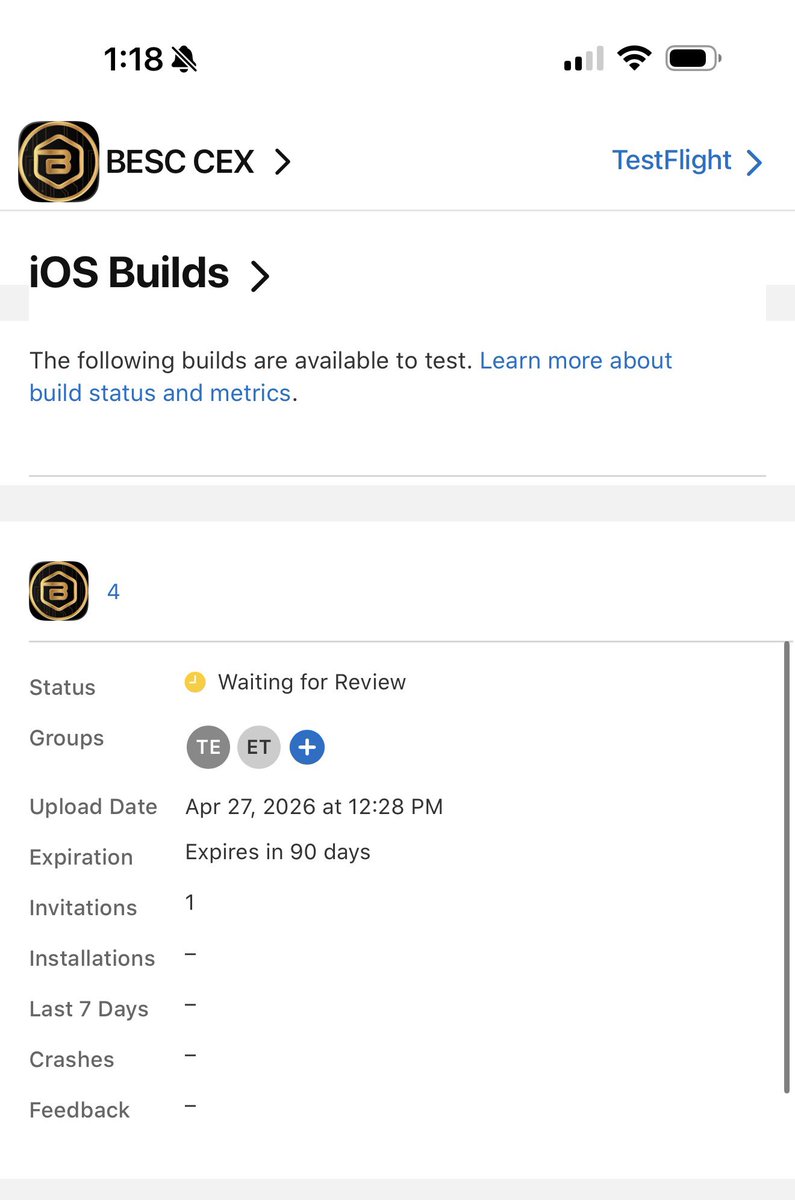The image size is (795, 1200).
Task: Open build number 4 link
Action: (x=113, y=592)
